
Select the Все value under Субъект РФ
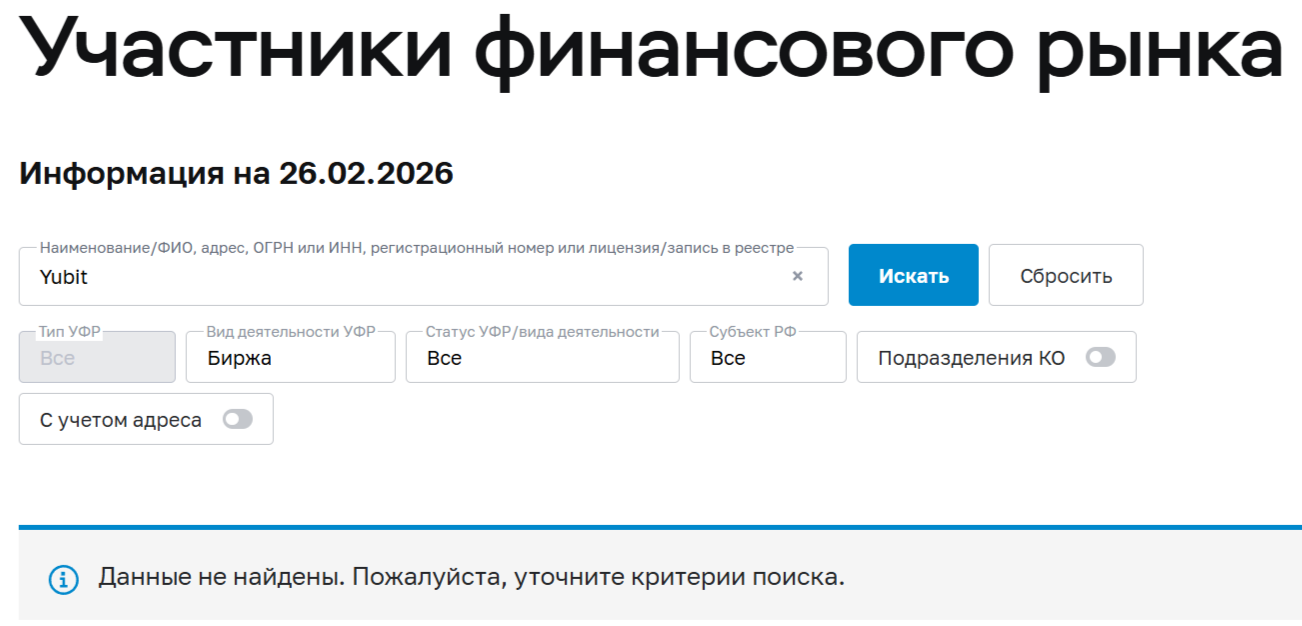pos(767,357)
